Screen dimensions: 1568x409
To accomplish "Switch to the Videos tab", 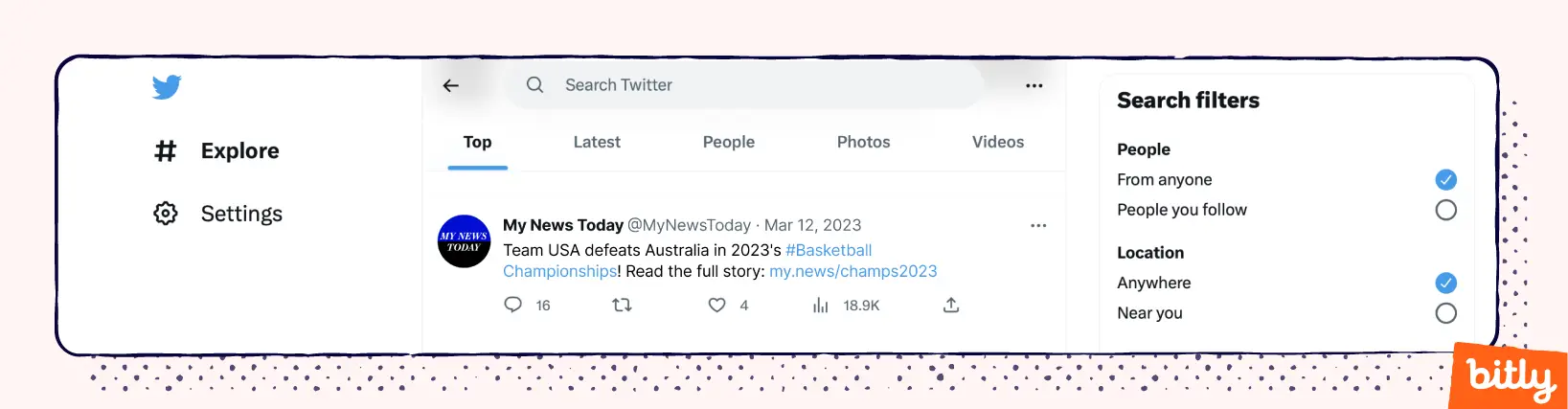I will pos(998,142).
